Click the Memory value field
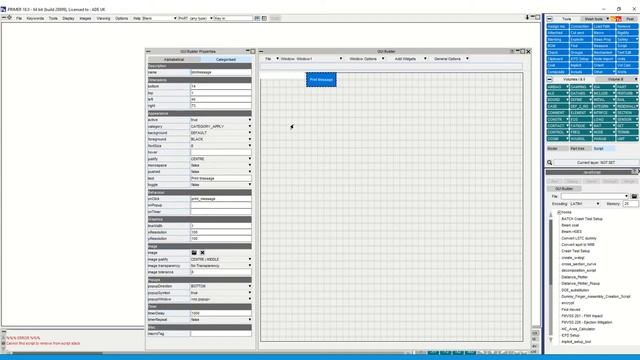 [x=630, y=204]
